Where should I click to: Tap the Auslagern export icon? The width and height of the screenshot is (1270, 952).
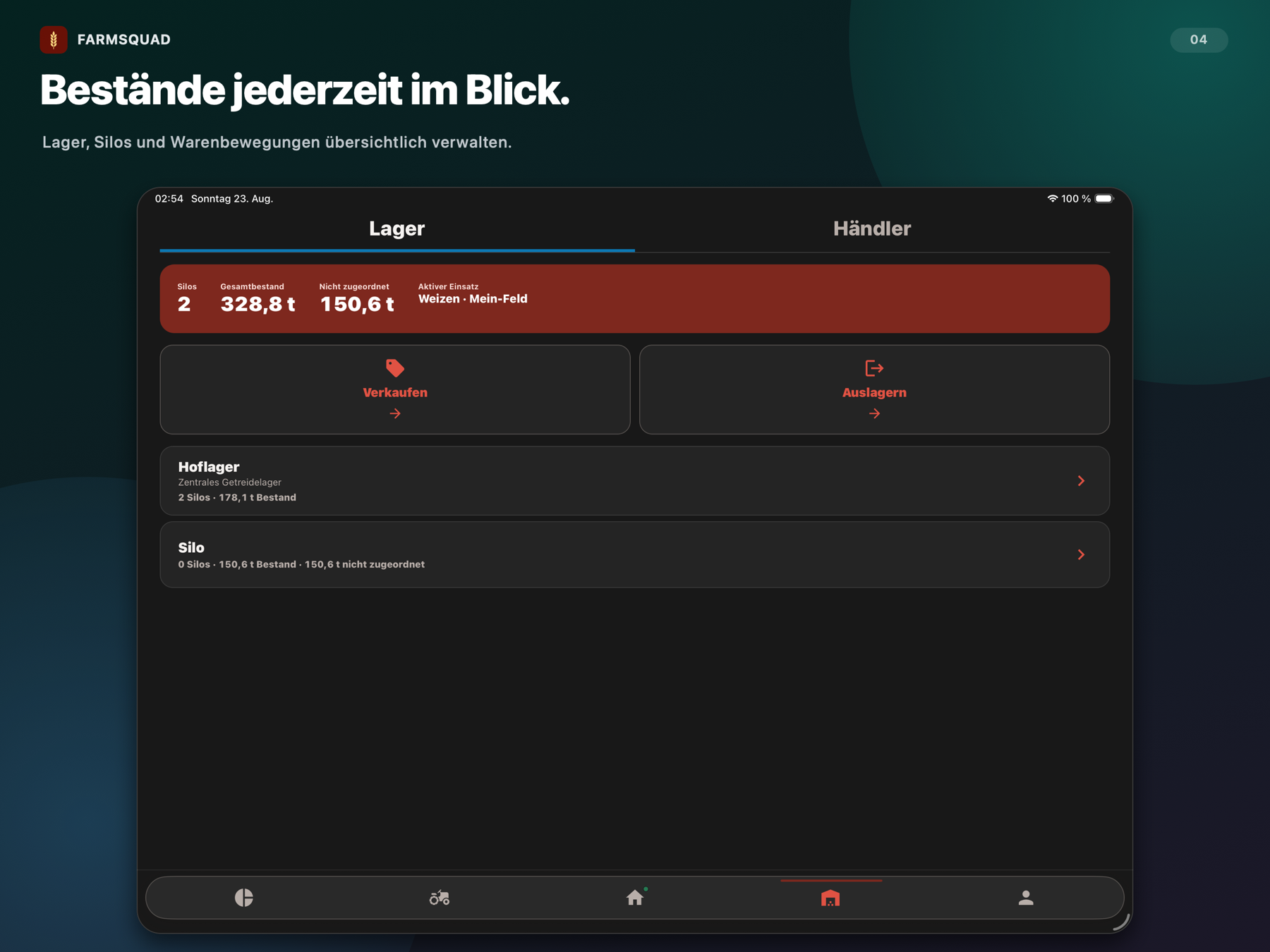(874, 367)
